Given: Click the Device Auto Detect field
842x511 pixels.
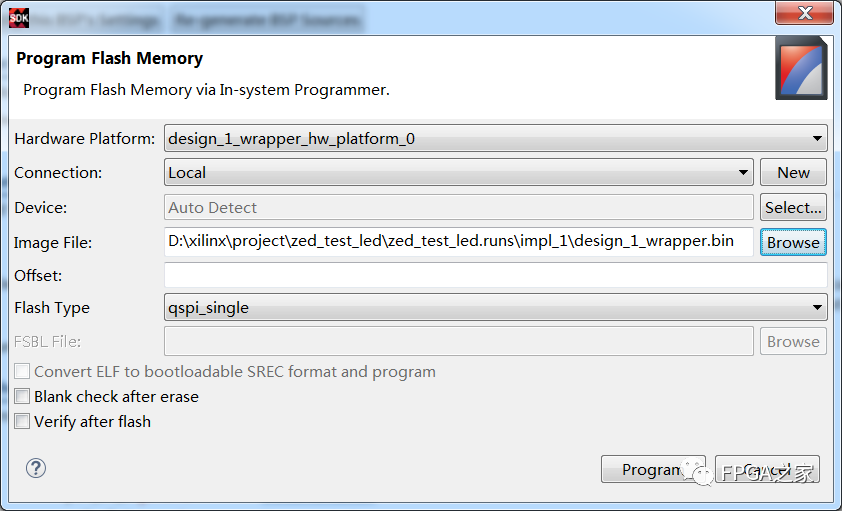Looking at the screenshot, I should point(458,208).
